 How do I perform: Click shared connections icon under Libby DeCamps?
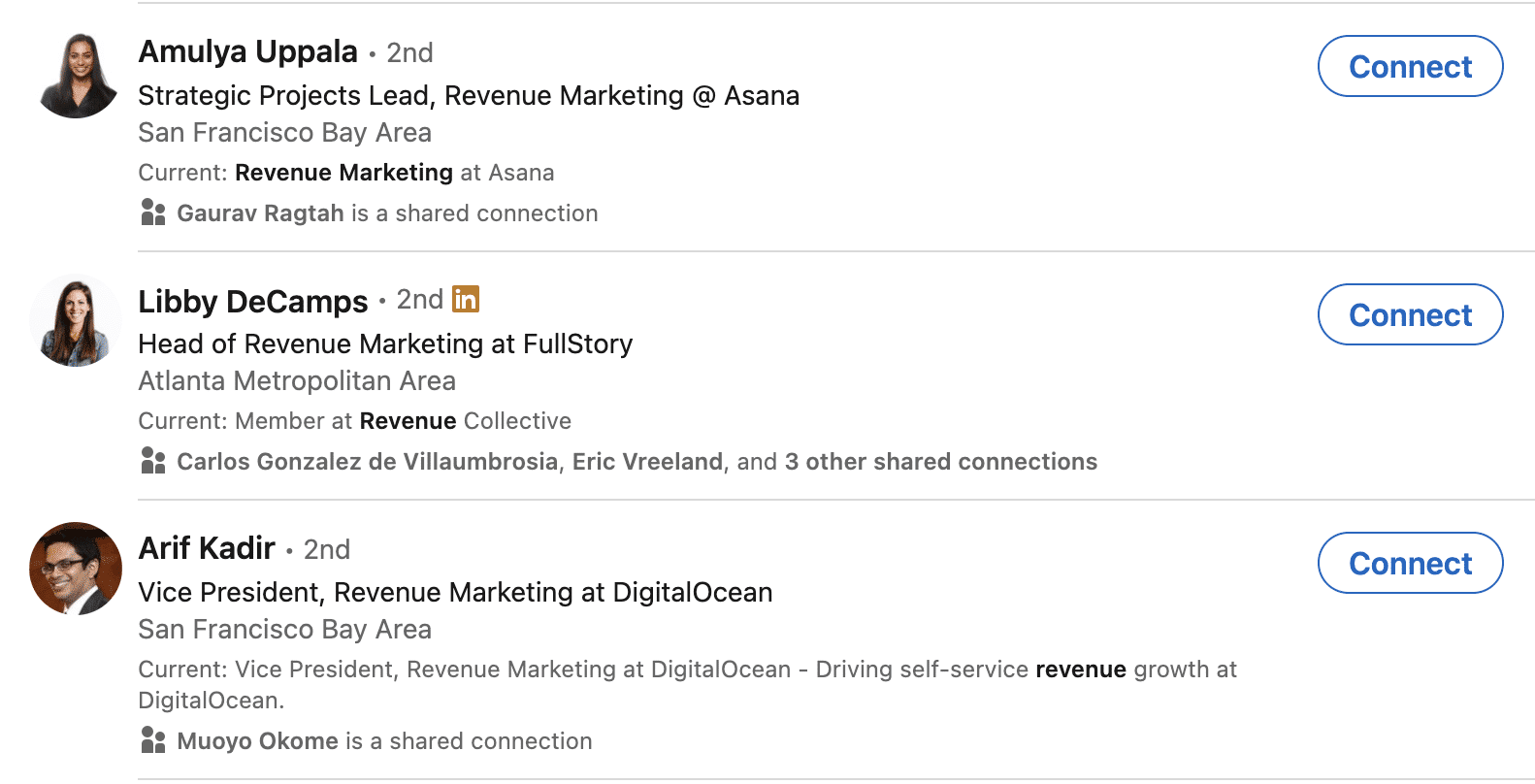tap(153, 461)
